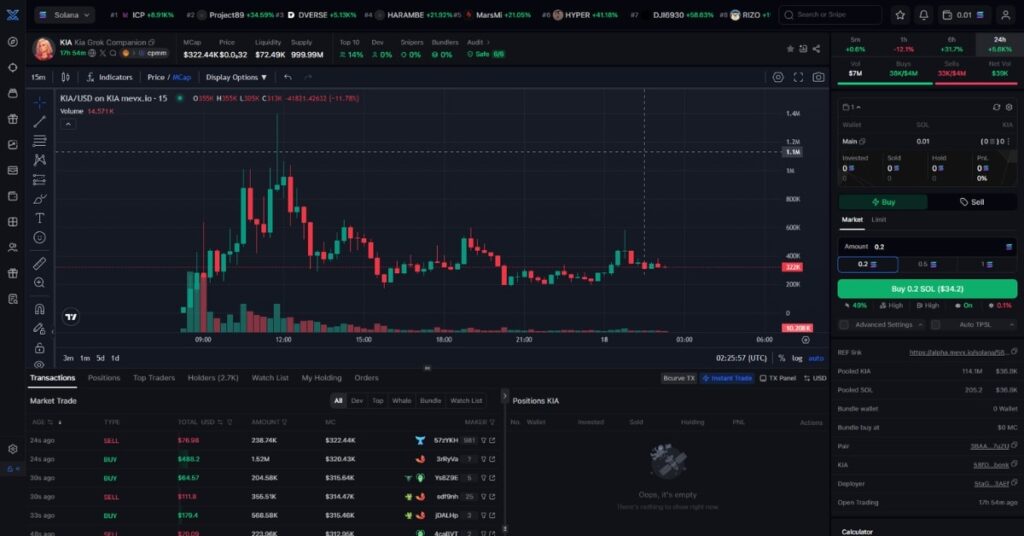This screenshot has width=1024, height=536.
Task: Select the trend line drawing tool
Action: click(x=39, y=121)
